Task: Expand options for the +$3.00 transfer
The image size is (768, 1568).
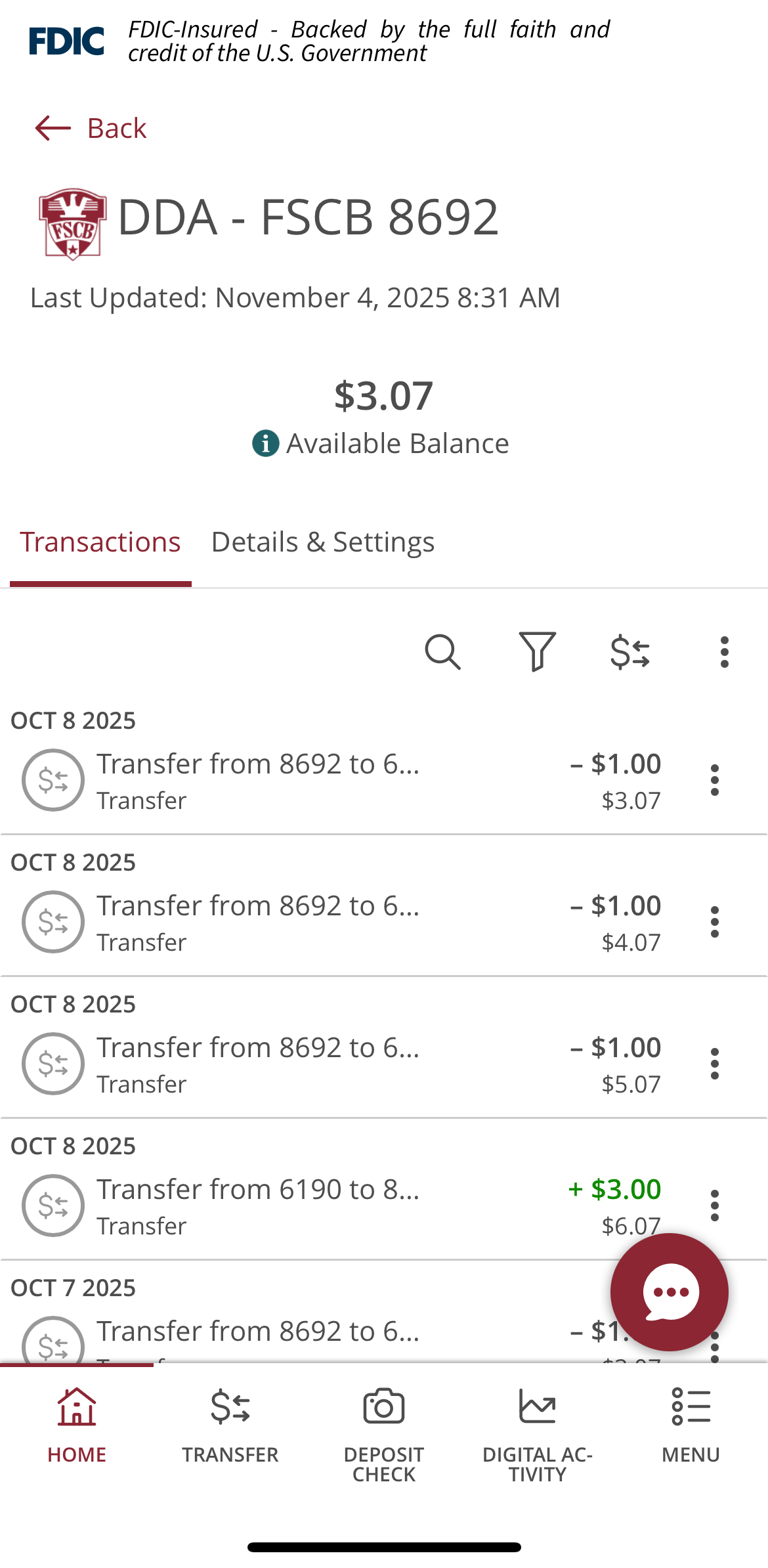Action: pos(715,1206)
